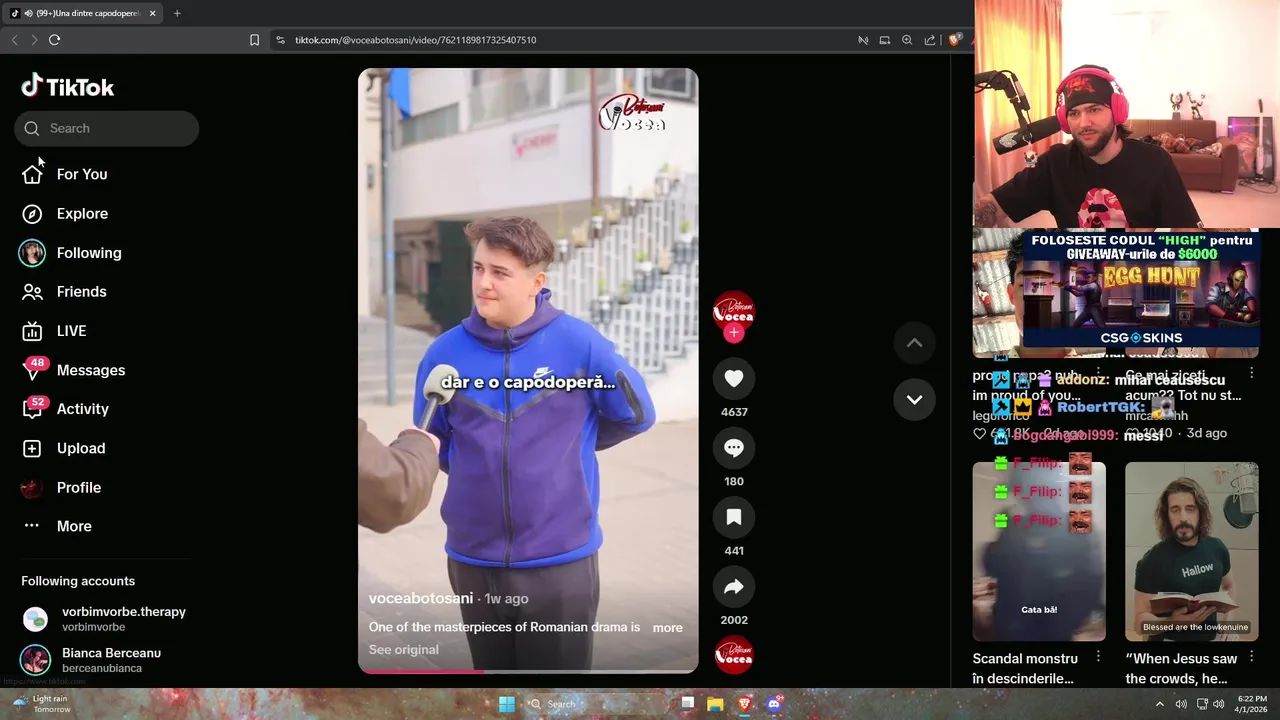
Task: Open the taskbar clock 6:22 PM
Action: pyautogui.click(x=1252, y=704)
